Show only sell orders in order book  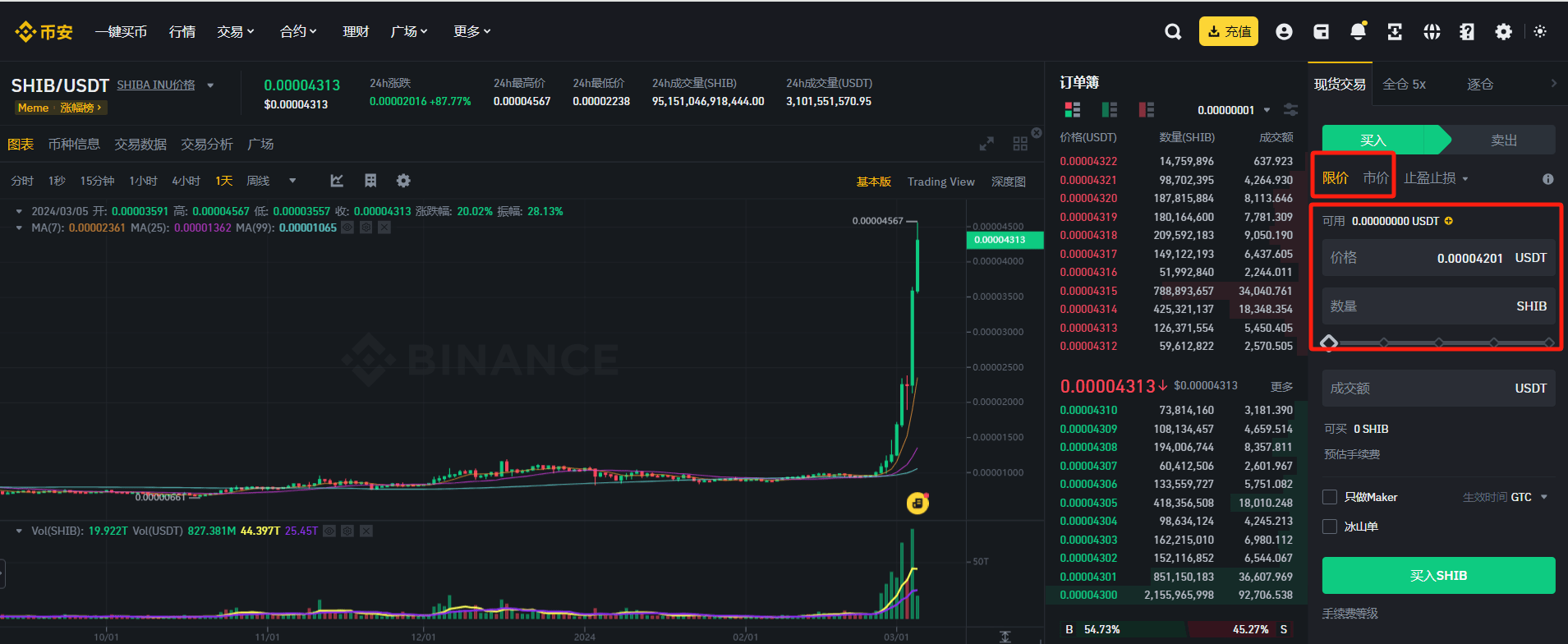pyautogui.click(x=1147, y=109)
